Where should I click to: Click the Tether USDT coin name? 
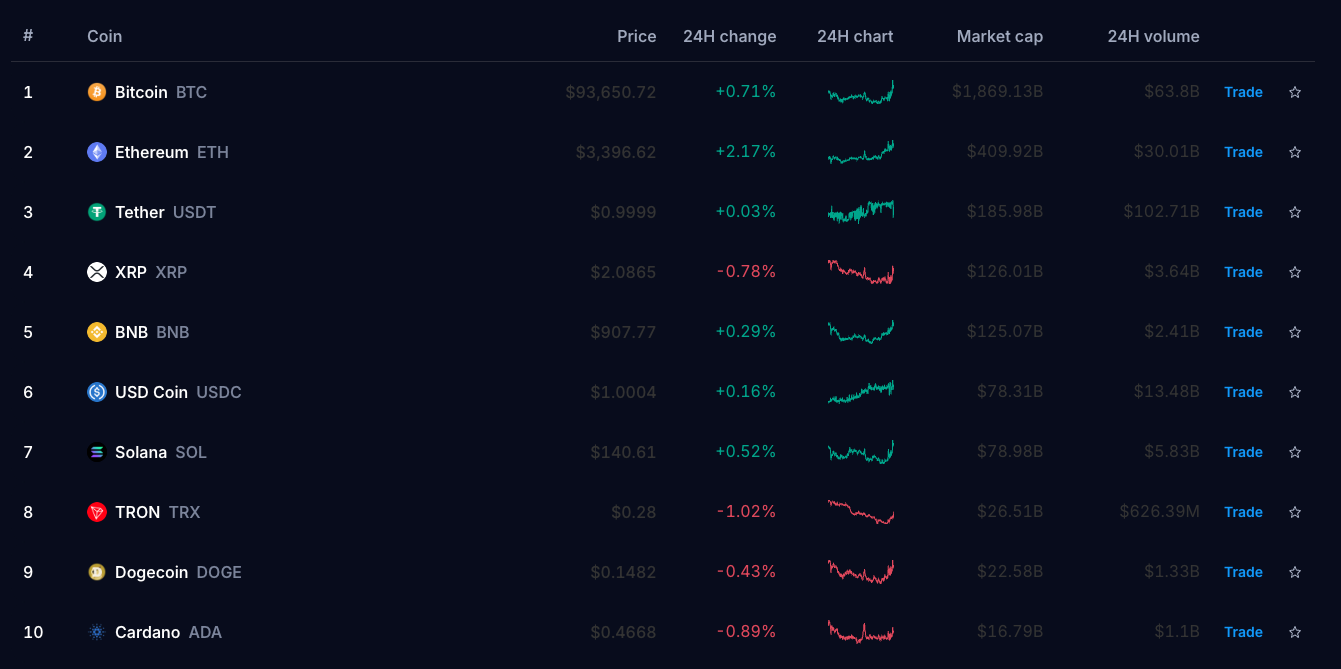point(165,212)
